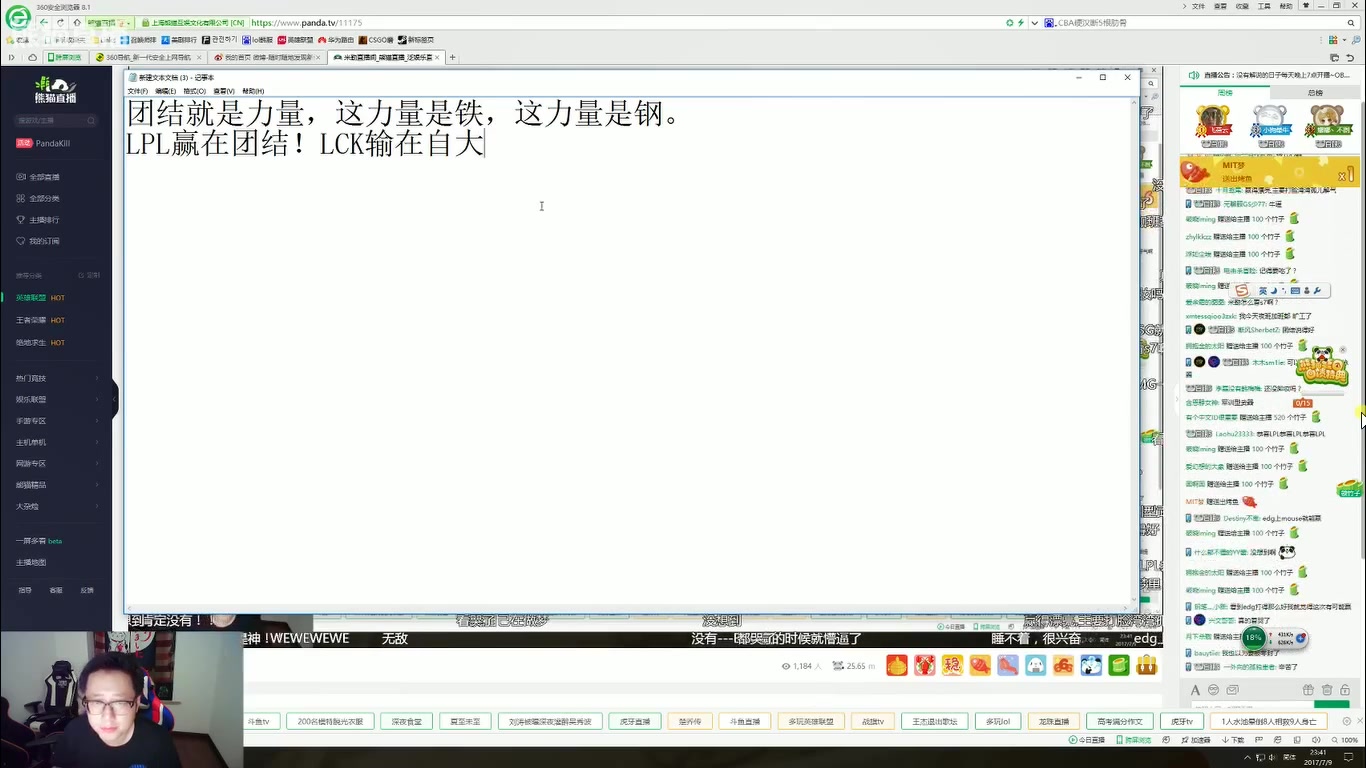Click 定制 customize button in sidebar

point(91,275)
